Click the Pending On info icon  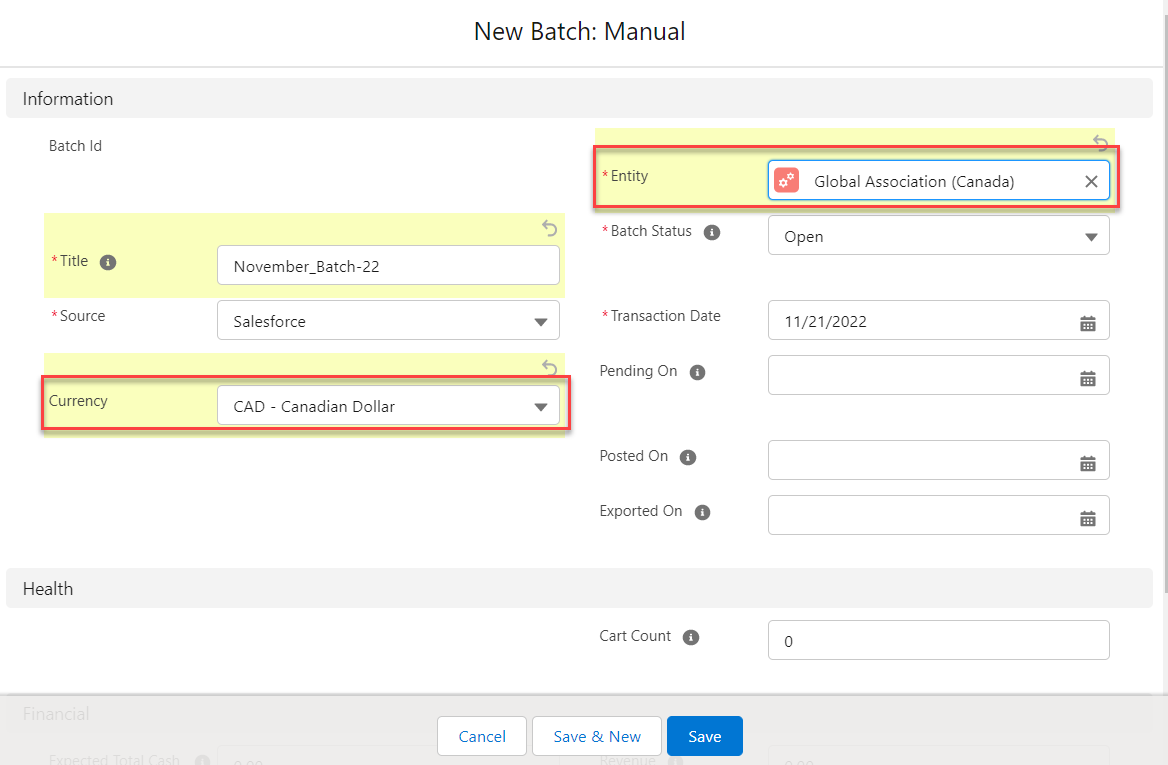[698, 372]
